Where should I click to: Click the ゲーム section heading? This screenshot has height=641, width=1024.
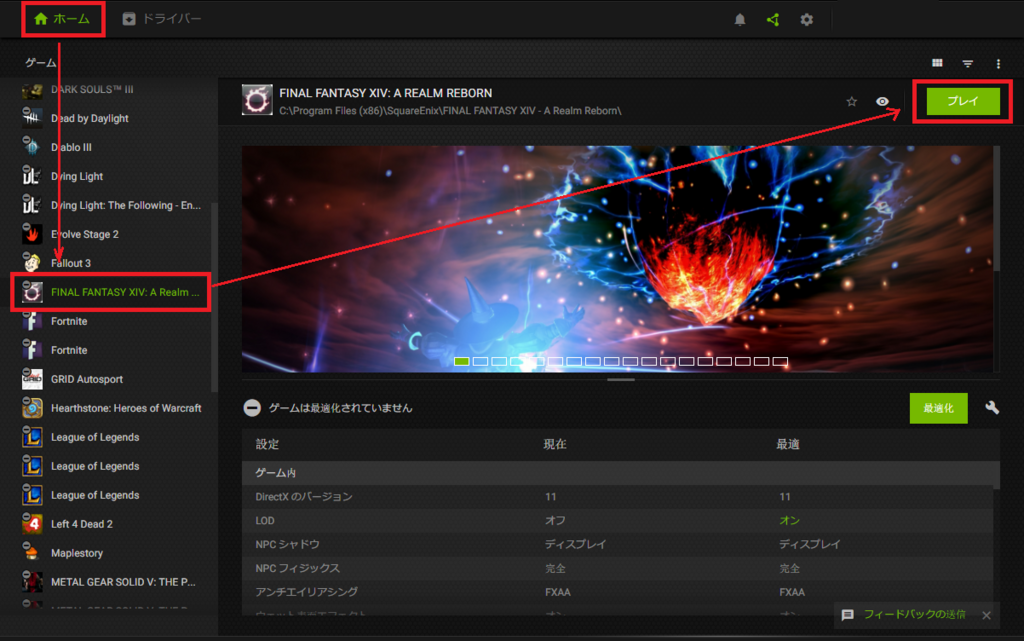point(40,63)
